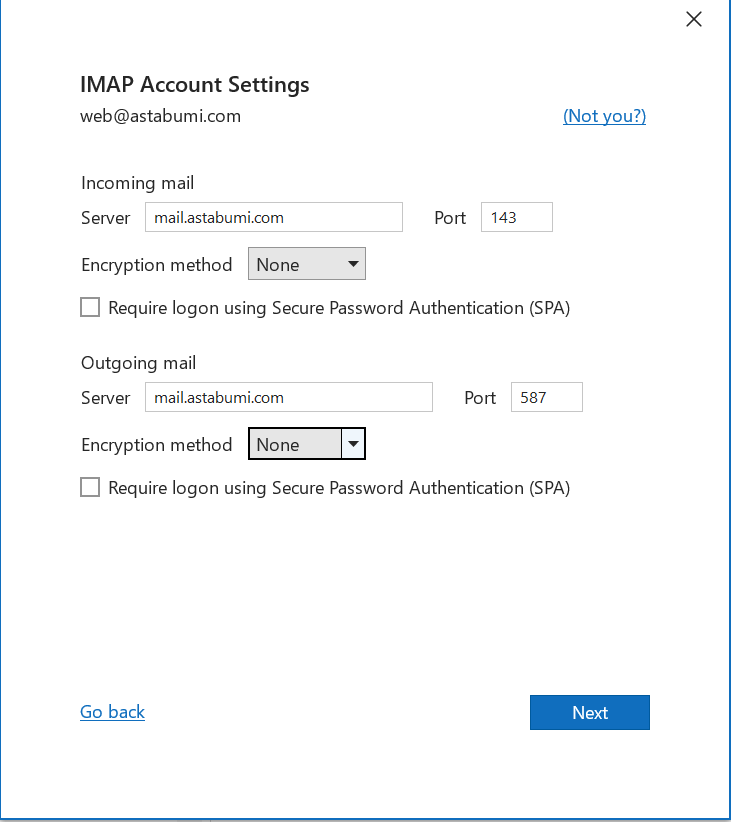
Task: Click the outgoing "Encryption method" label
Action: 156,445
